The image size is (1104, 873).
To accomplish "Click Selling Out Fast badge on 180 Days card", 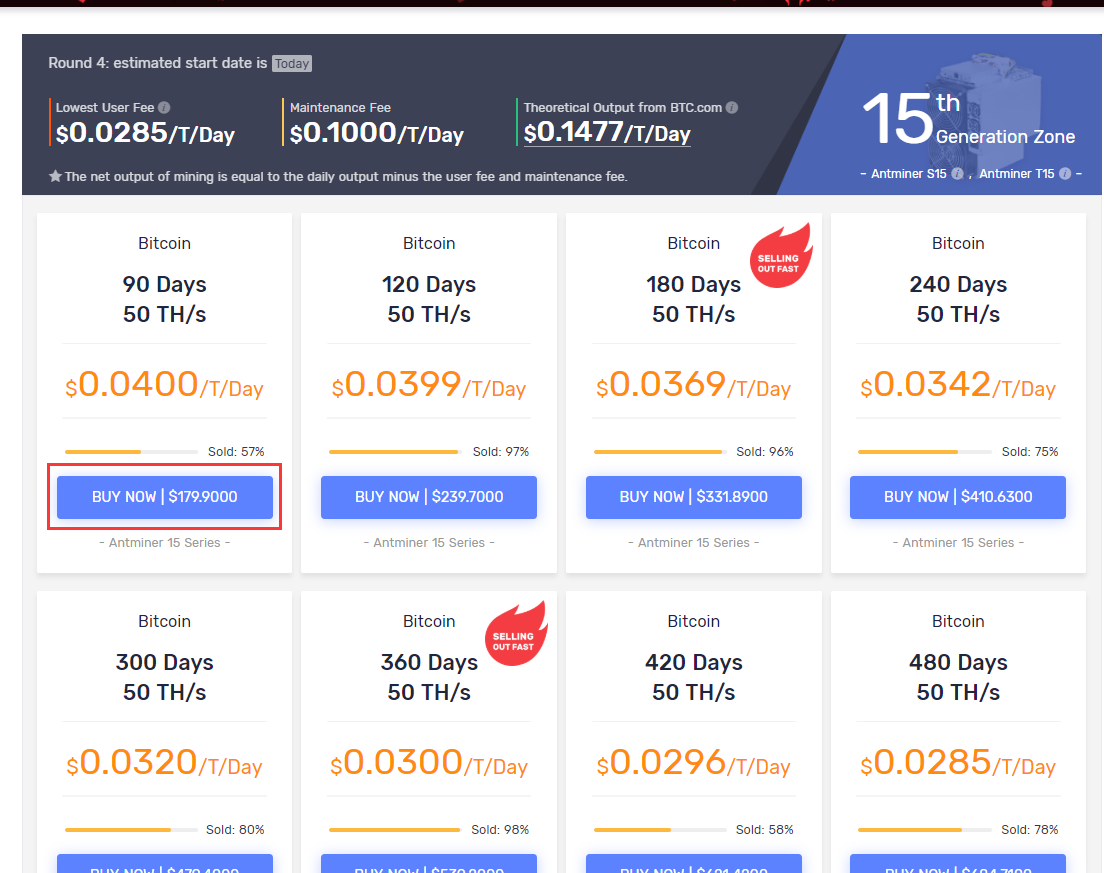I will coord(780,256).
